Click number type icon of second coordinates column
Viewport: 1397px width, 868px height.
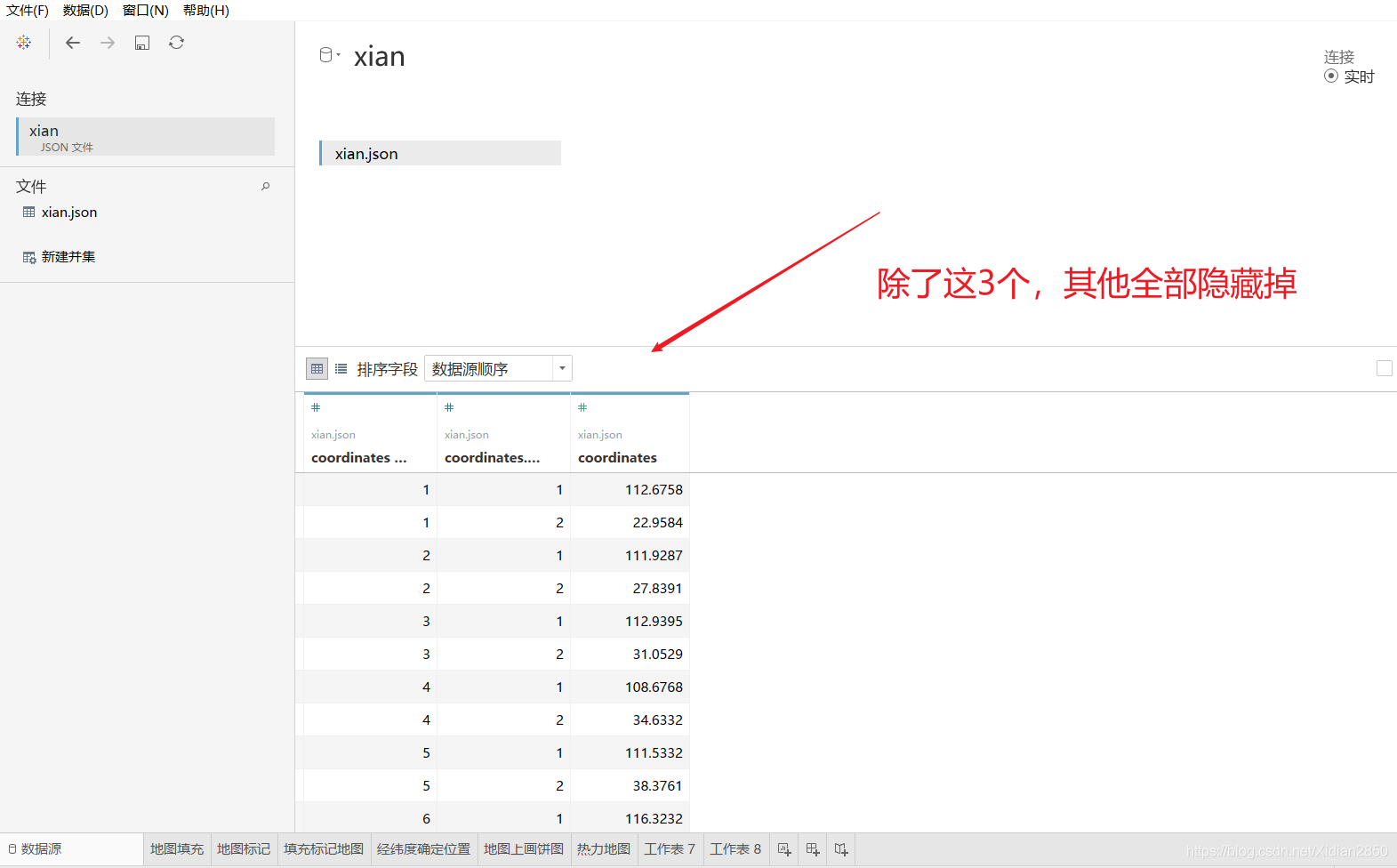pos(449,407)
